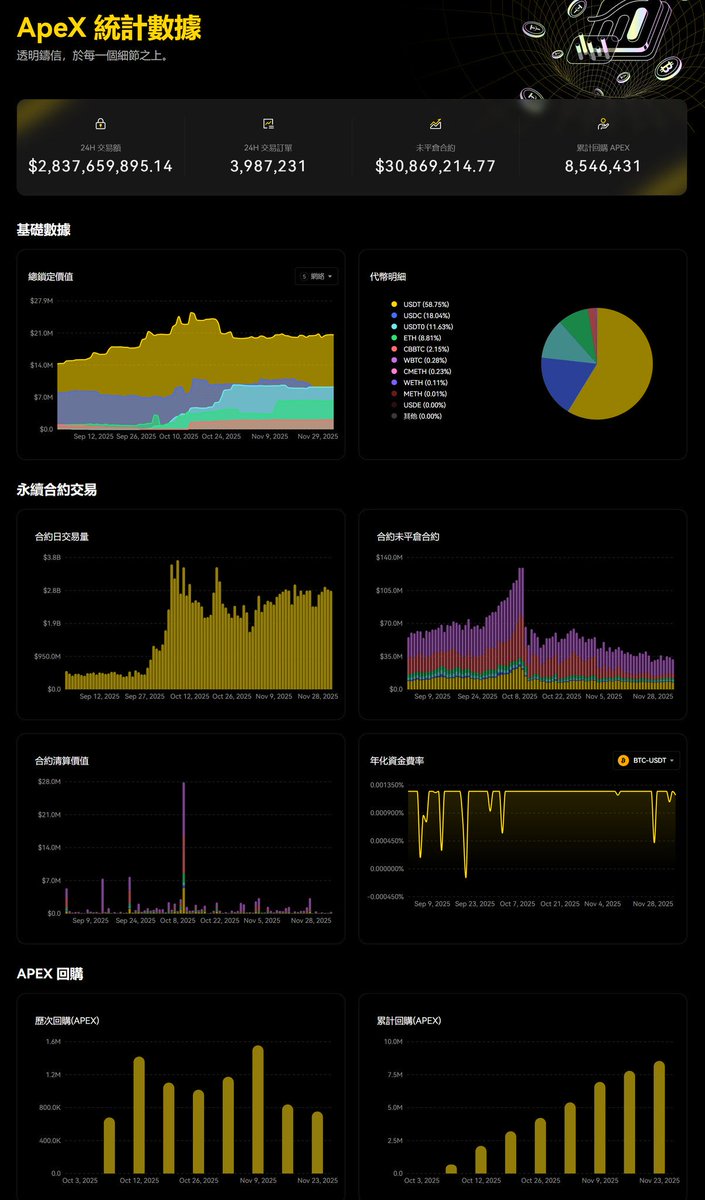
Task: Click the 8,546,431 cumulative buyback figure
Action: pos(603,166)
